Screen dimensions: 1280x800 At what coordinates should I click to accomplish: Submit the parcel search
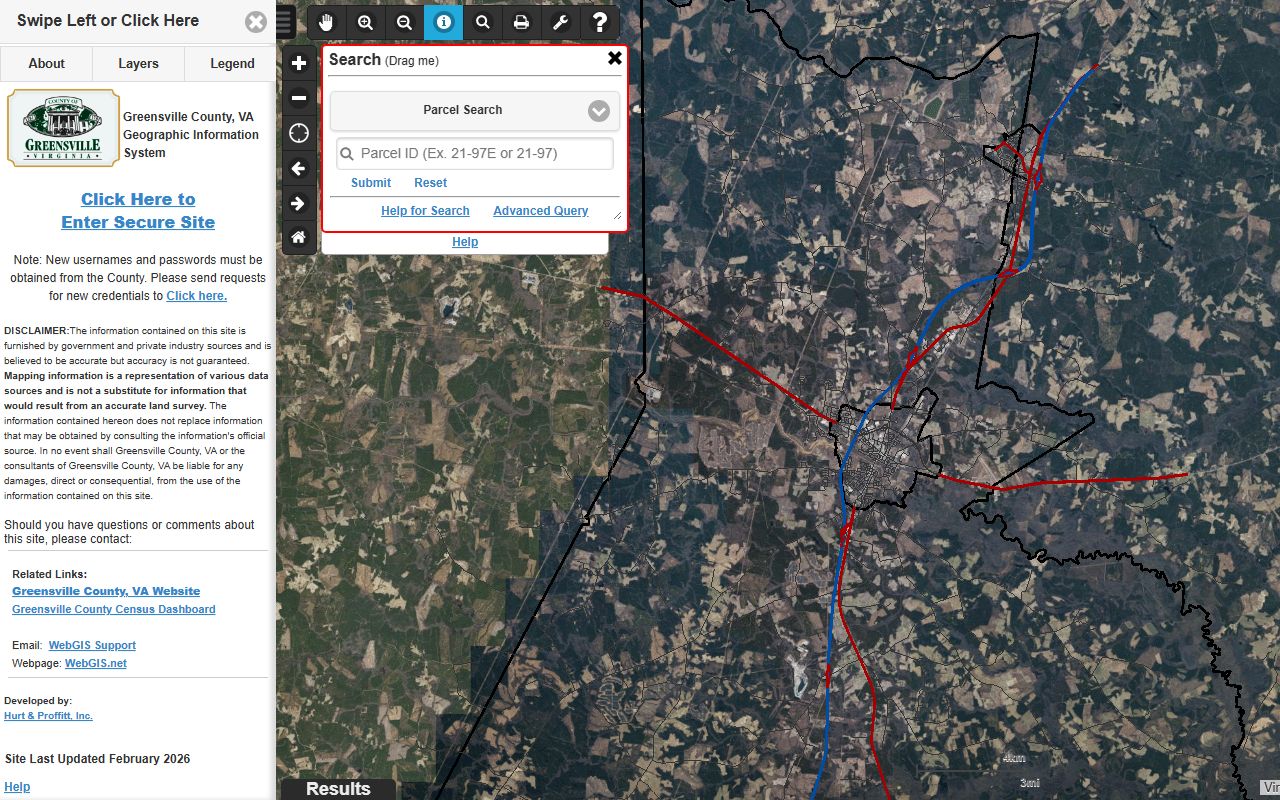[371, 183]
